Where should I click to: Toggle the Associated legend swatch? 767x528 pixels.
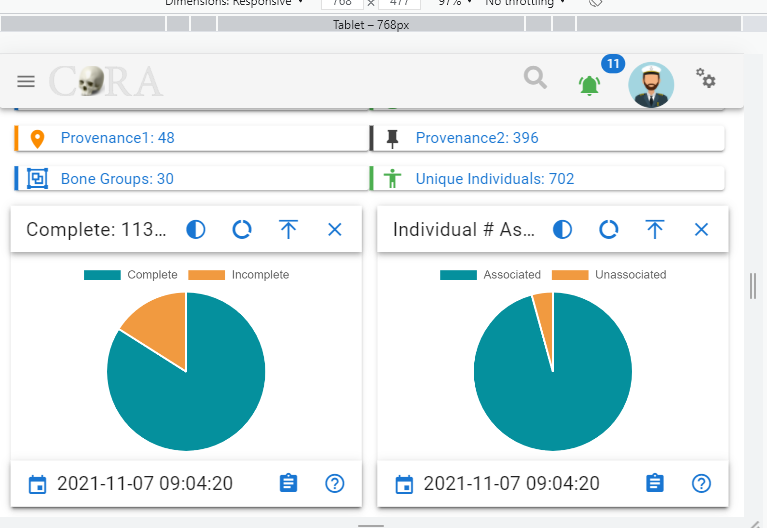pos(458,275)
